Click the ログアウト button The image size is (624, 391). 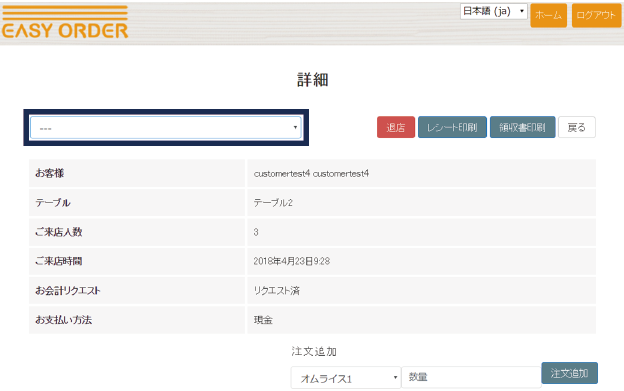click(x=596, y=16)
